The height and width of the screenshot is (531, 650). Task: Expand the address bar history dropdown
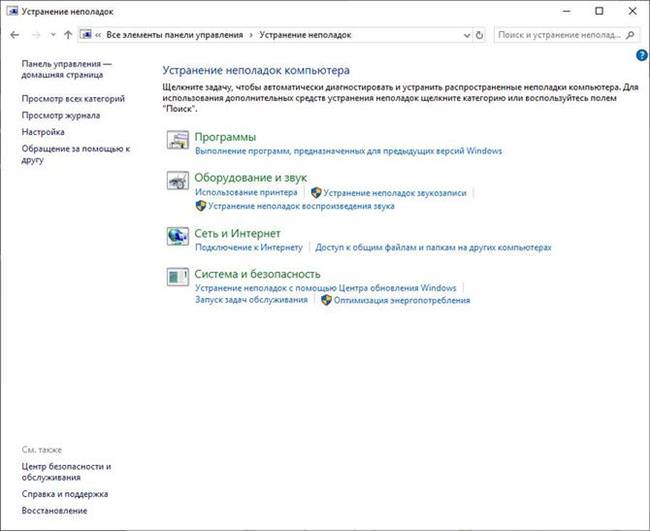467,35
